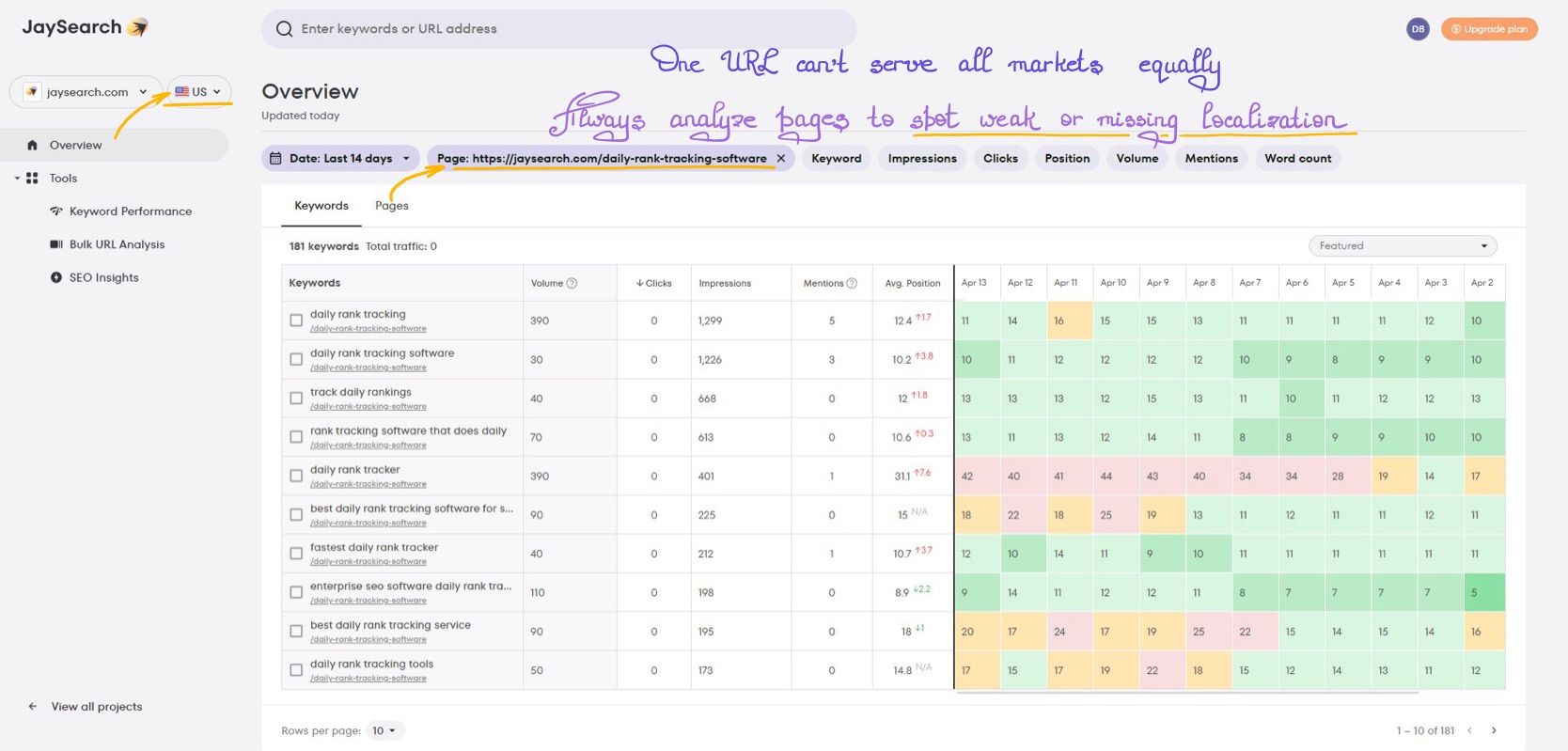
Task: Remove the Page URL filter
Action: [x=781, y=158]
